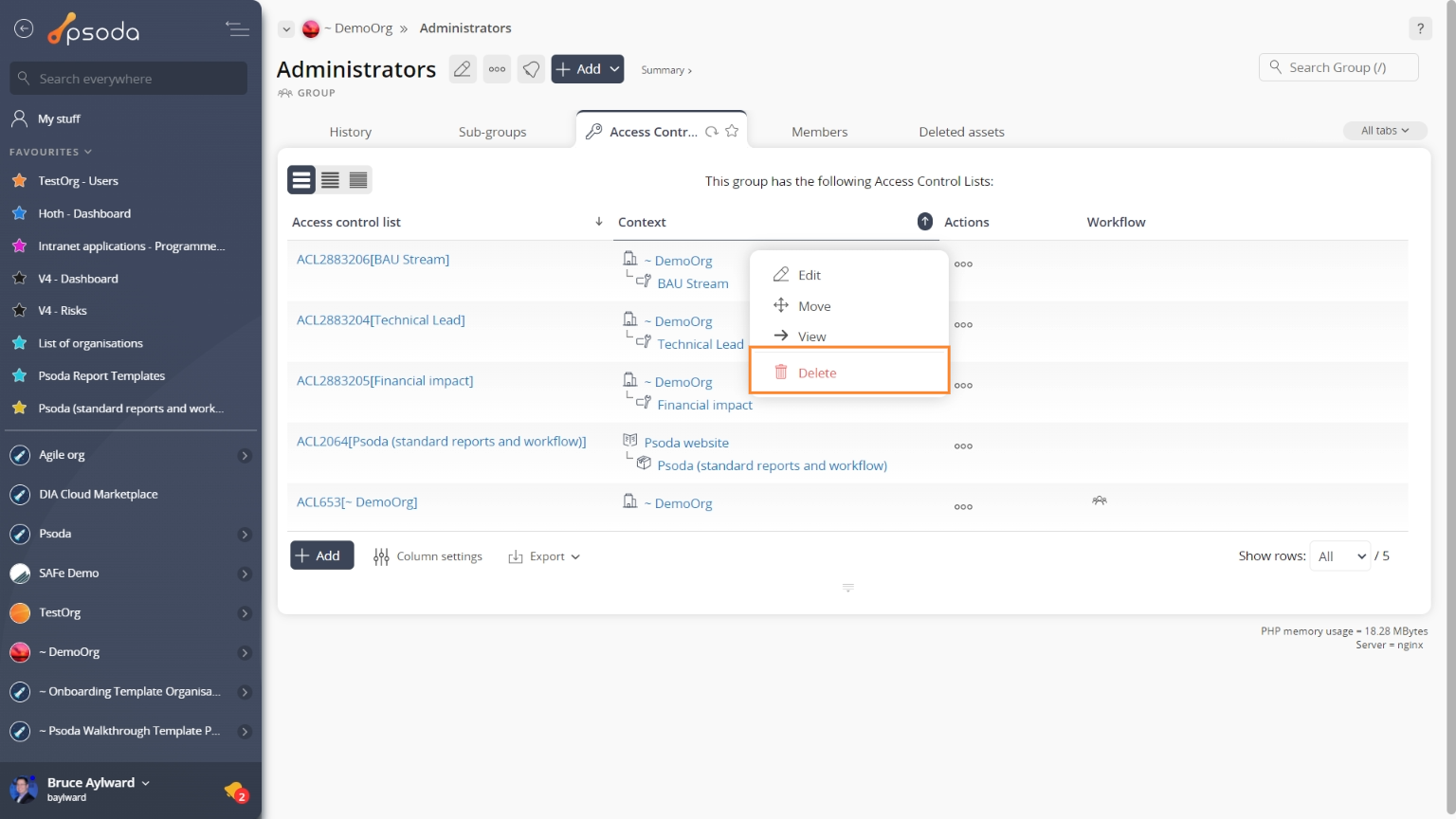Open the Show rows selector
This screenshot has width=1456, height=819.
pos(1341,556)
